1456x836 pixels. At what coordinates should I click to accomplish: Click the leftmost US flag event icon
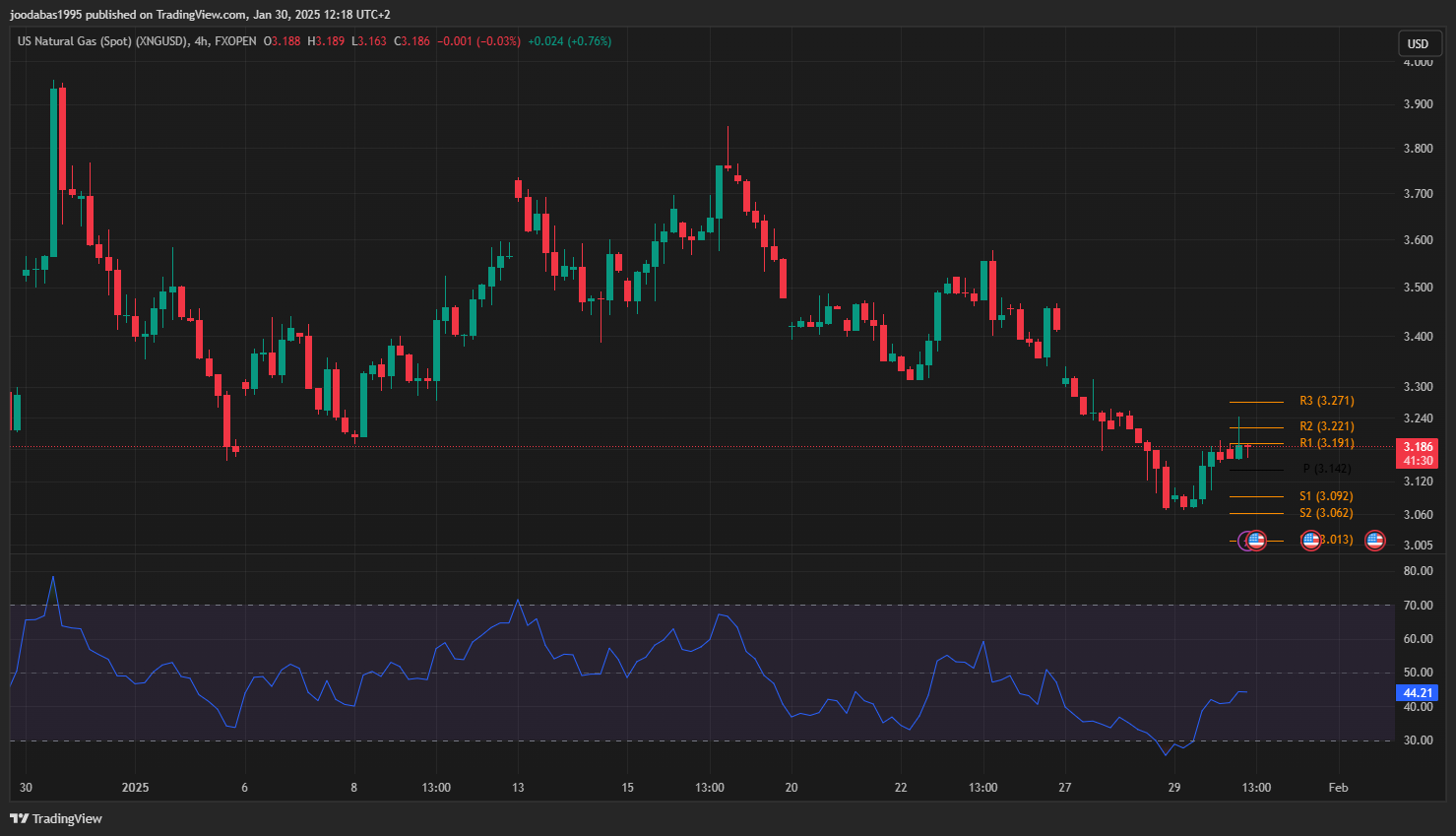click(x=1256, y=541)
